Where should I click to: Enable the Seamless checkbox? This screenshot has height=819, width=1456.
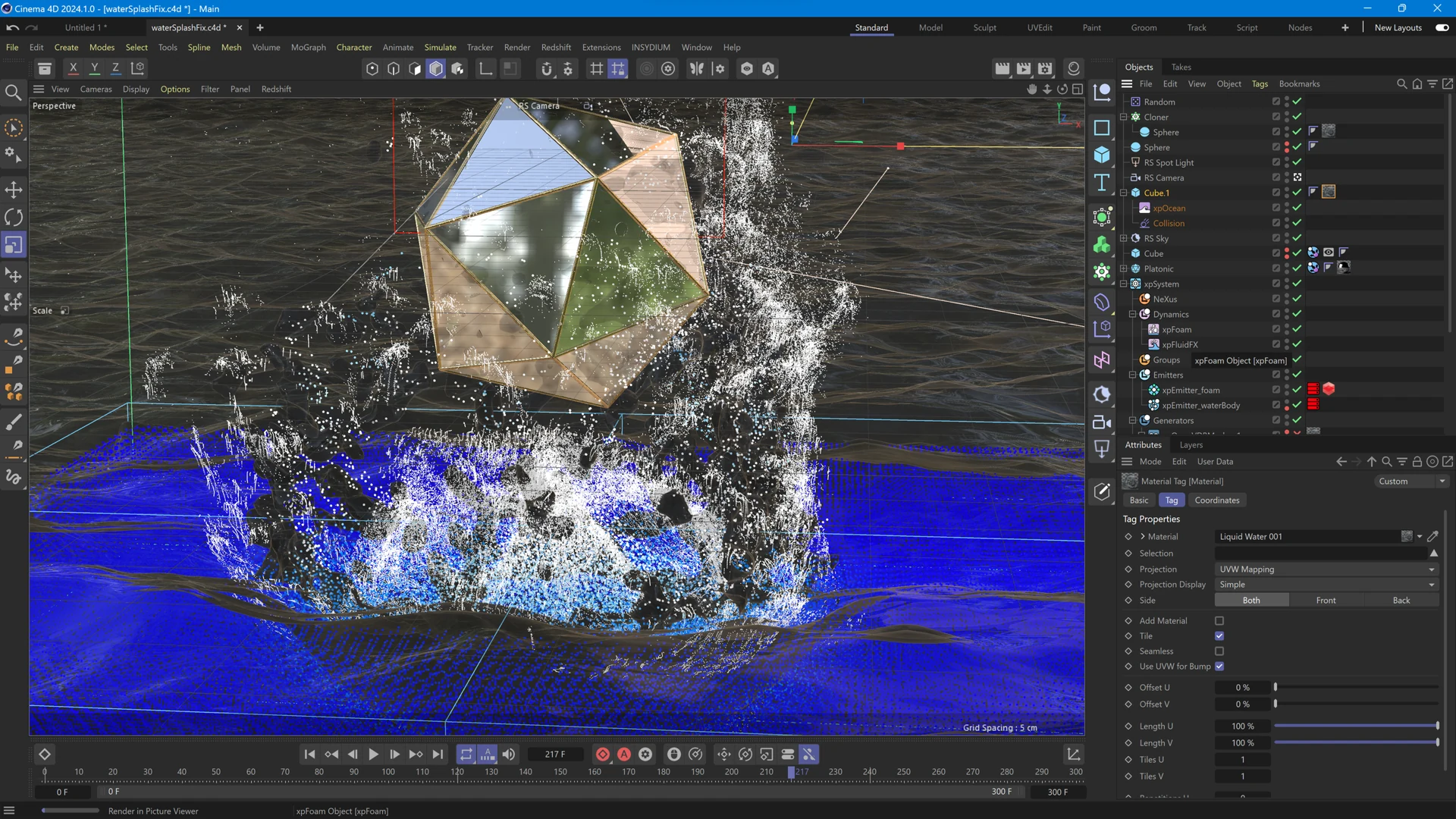click(x=1219, y=651)
